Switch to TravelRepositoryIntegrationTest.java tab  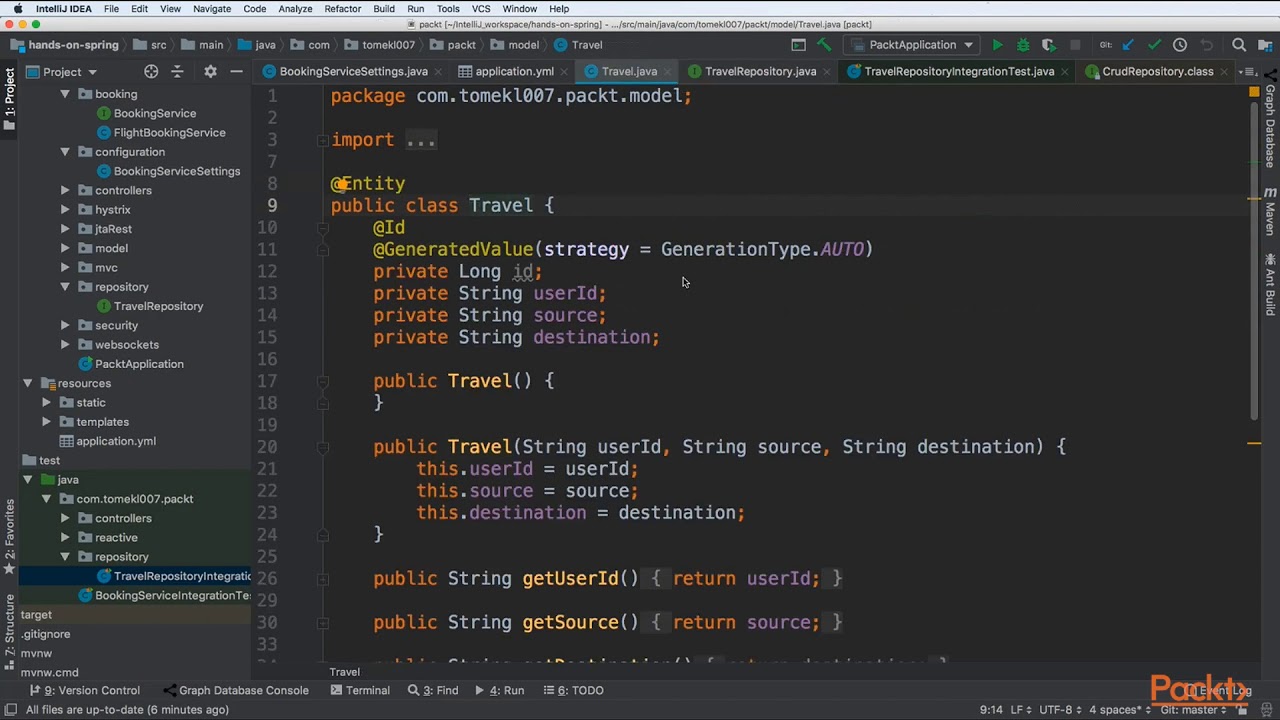(958, 72)
